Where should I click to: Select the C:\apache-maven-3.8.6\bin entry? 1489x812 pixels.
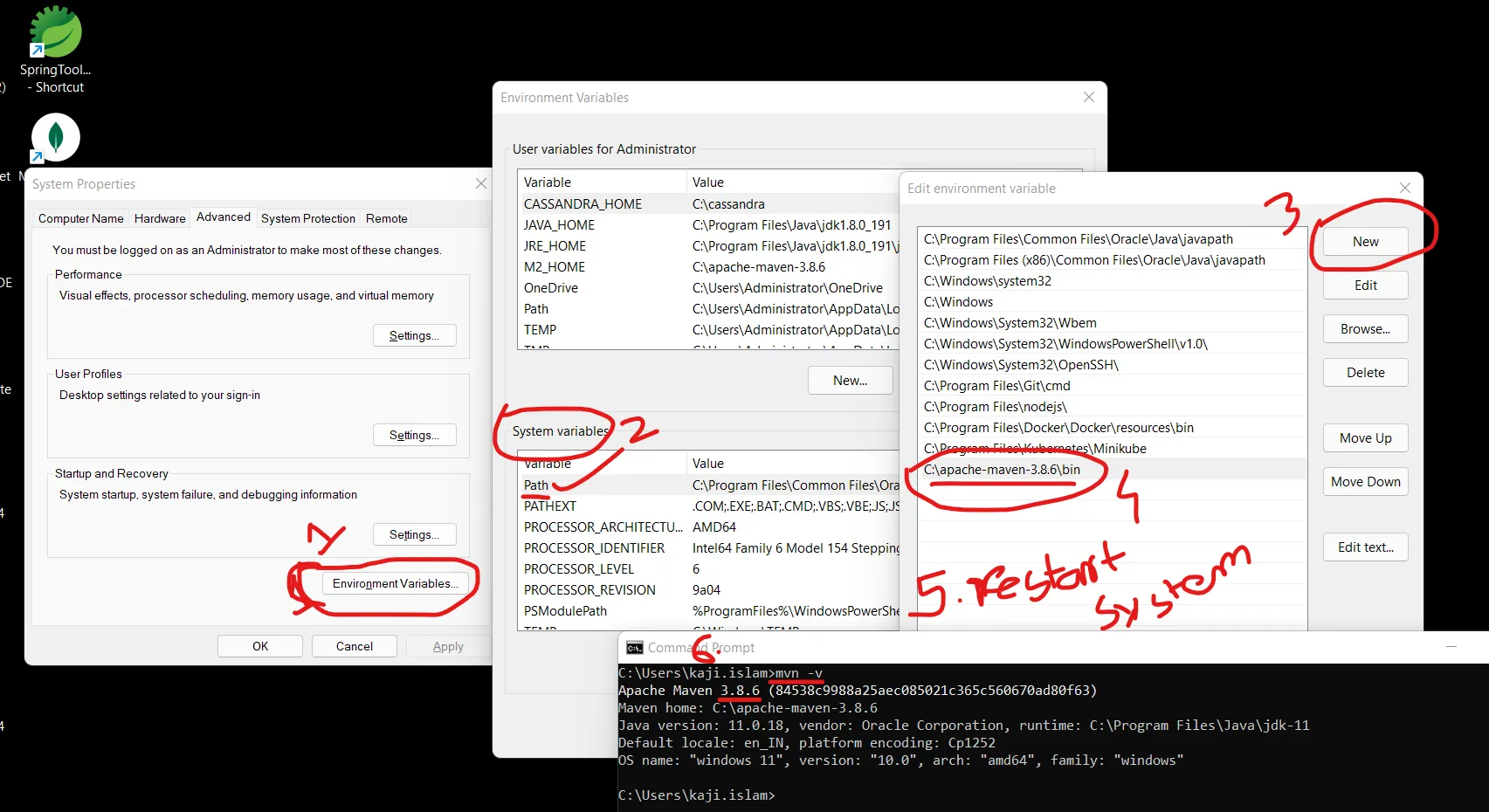1113,470
